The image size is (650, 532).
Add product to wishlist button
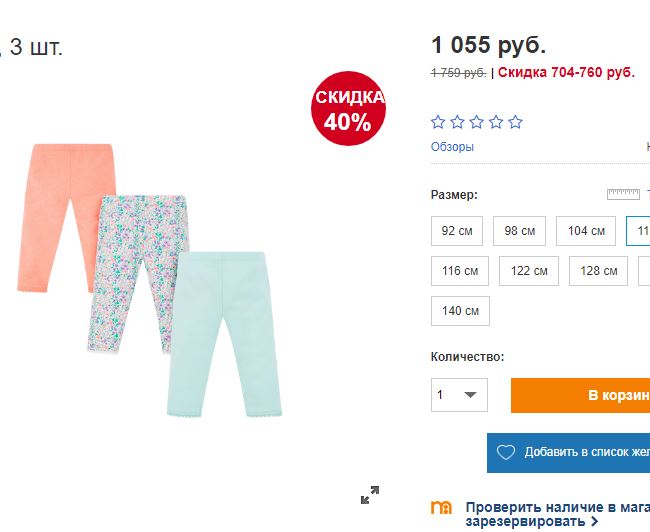(x=580, y=452)
